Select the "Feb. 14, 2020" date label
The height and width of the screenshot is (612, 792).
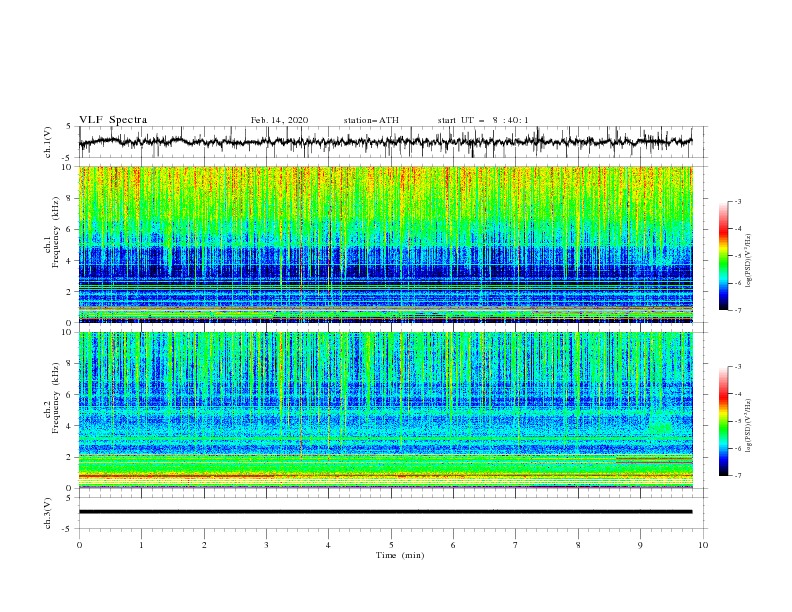[x=279, y=120]
